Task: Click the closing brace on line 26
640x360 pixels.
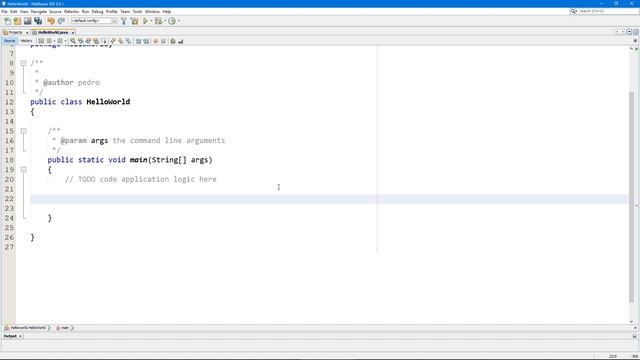Action: click(32, 237)
